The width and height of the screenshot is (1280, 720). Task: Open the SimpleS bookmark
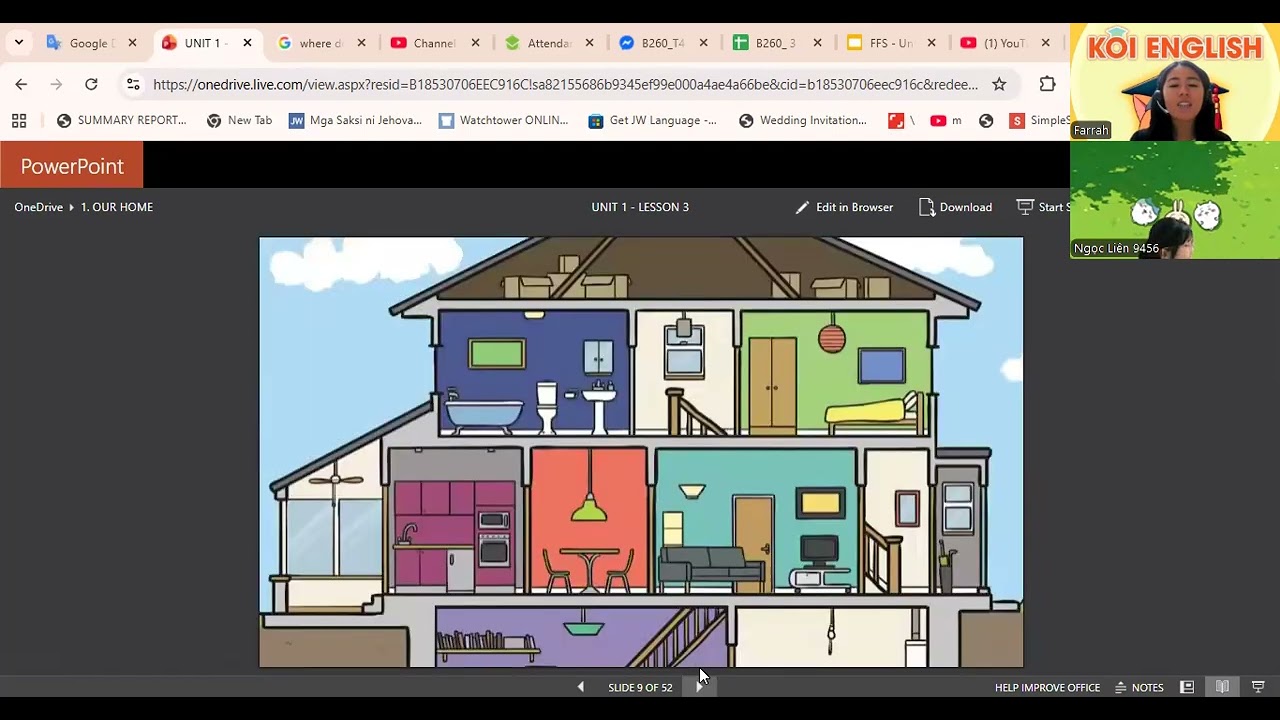1039,120
